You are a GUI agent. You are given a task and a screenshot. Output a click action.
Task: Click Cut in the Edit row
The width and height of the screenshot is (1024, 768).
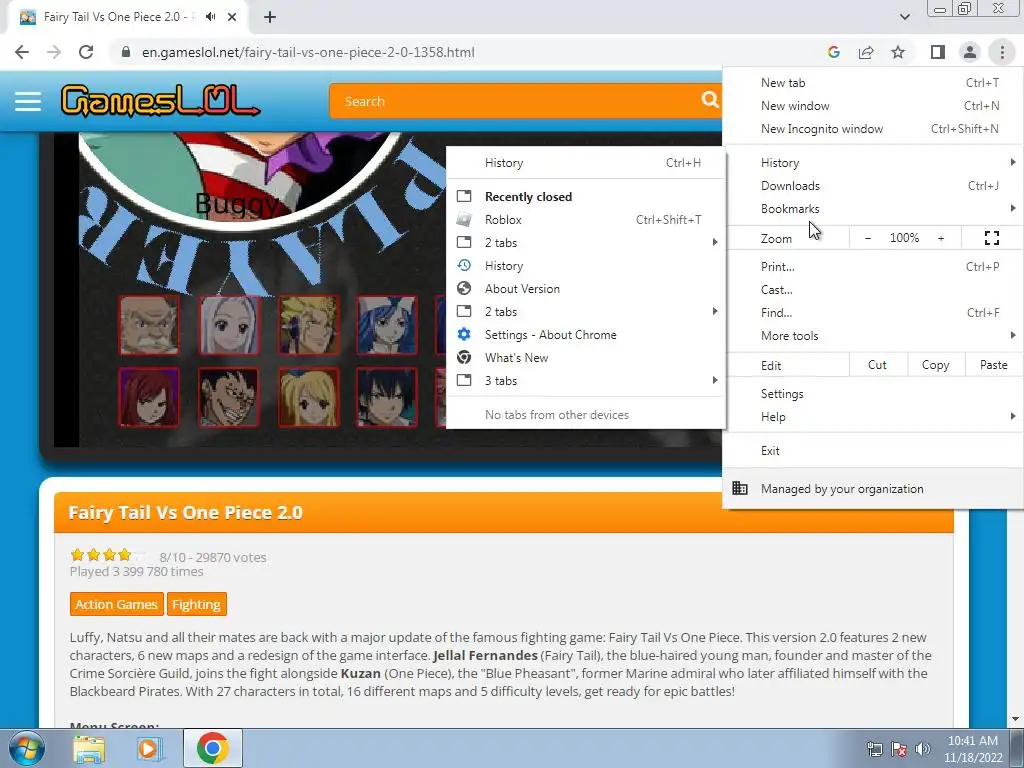pos(878,365)
